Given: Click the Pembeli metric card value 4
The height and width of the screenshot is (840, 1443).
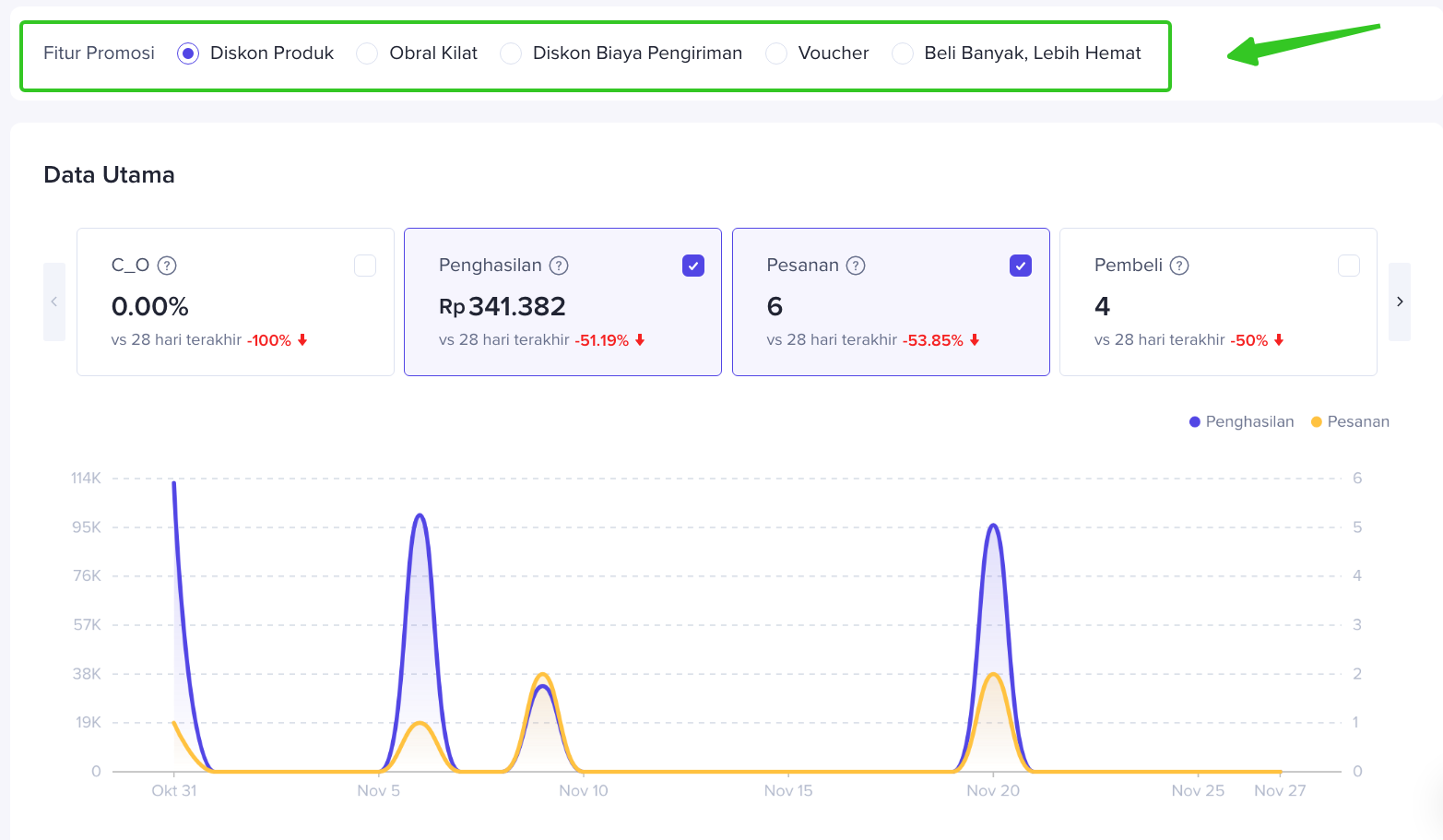Looking at the screenshot, I should pos(1103,306).
